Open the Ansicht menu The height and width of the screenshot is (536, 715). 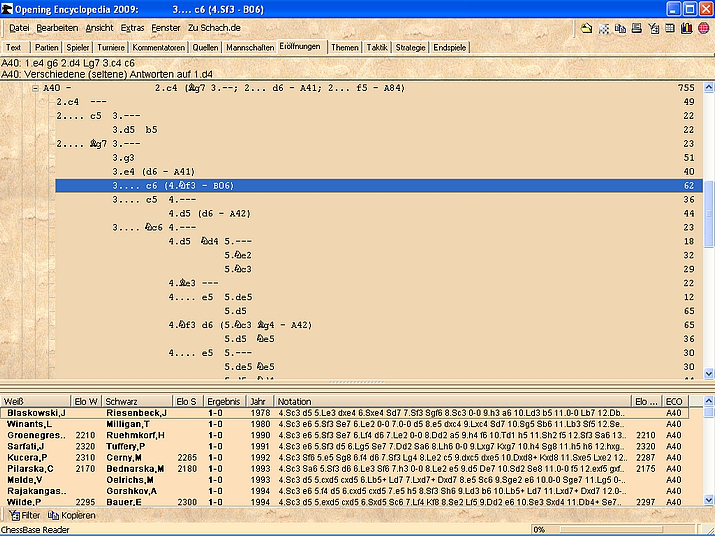tap(99, 28)
